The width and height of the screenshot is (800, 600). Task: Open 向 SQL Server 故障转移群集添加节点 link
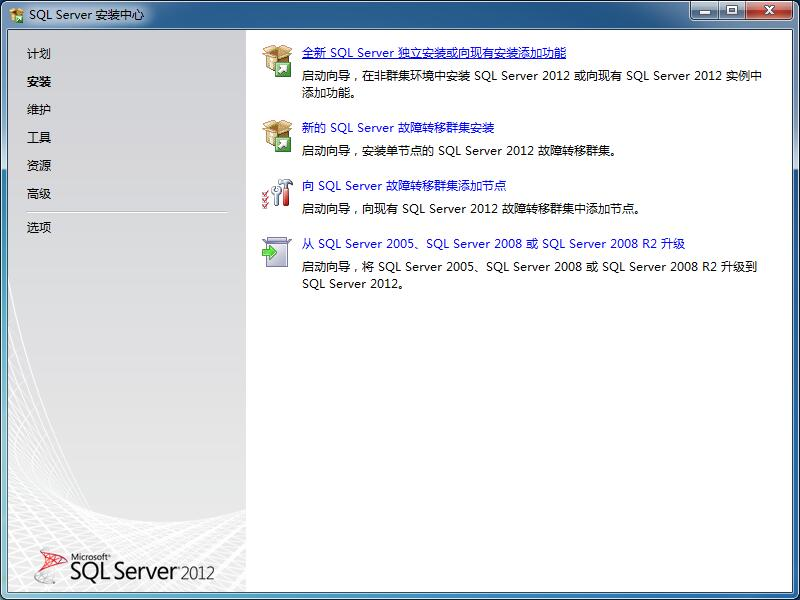pyautogui.click(x=404, y=186)
